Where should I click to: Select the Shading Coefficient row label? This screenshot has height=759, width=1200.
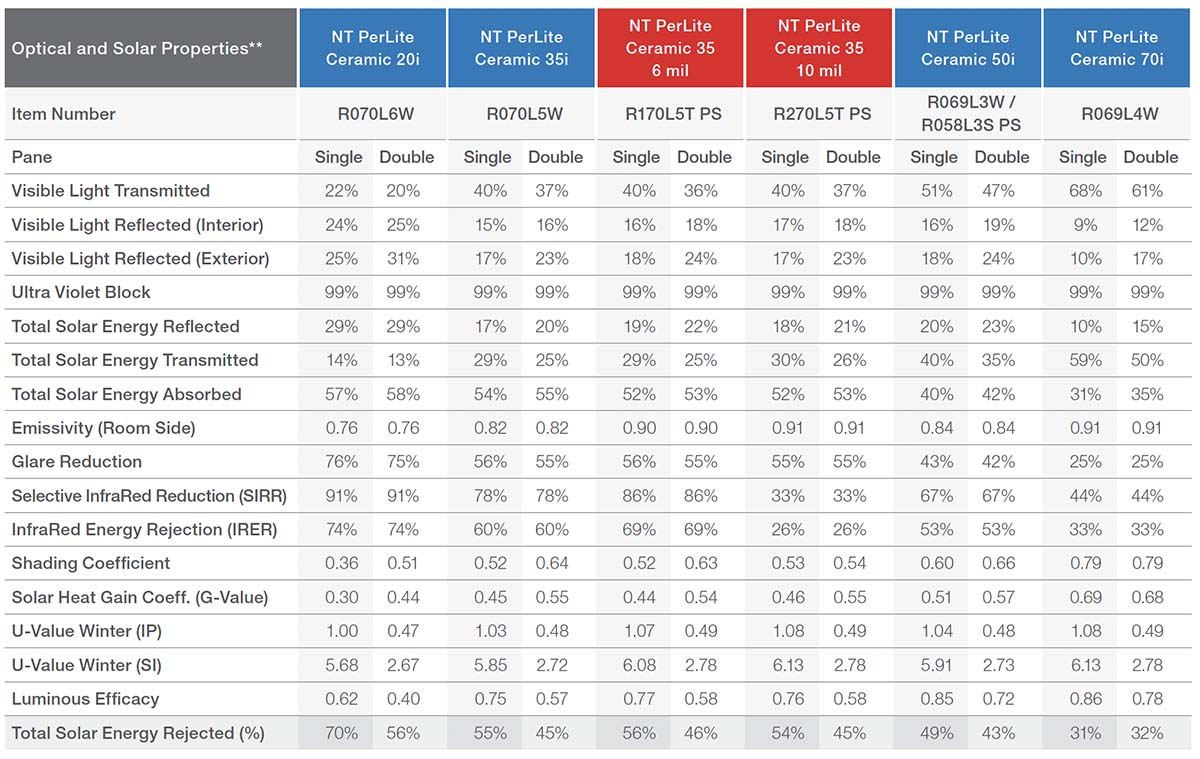pyautogui.click(x=91, y=564)
